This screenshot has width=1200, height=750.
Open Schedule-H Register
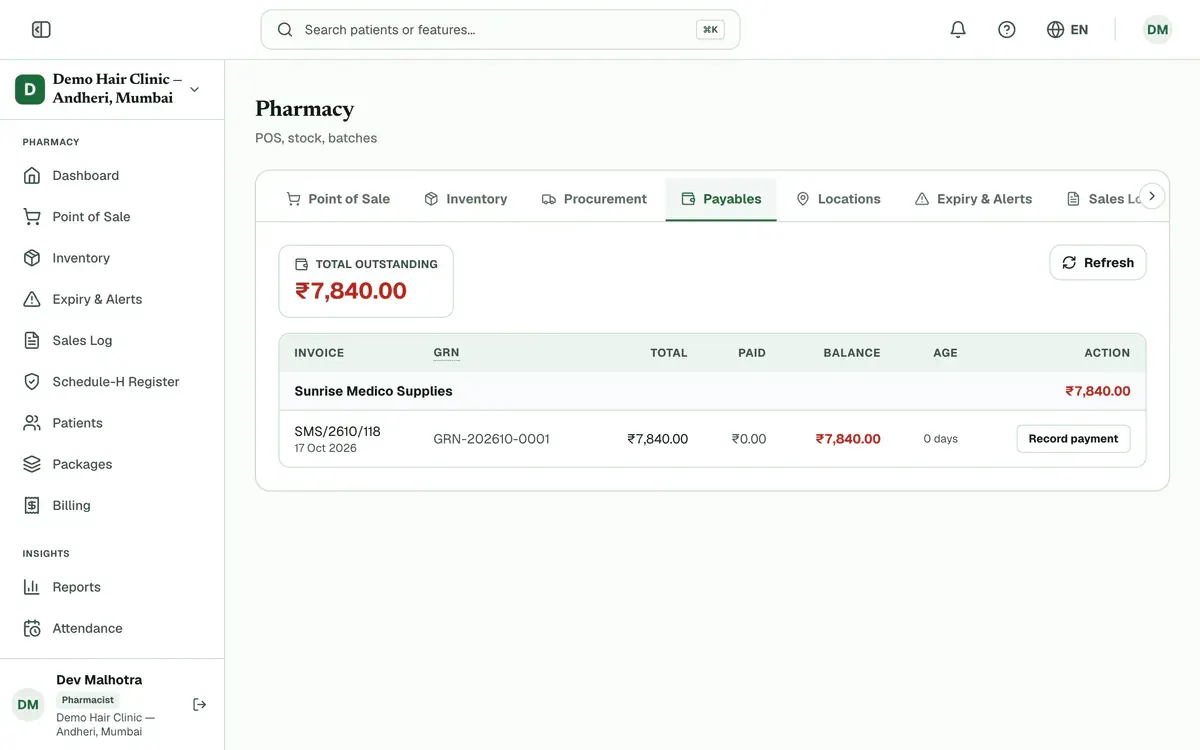coord(112,382)
